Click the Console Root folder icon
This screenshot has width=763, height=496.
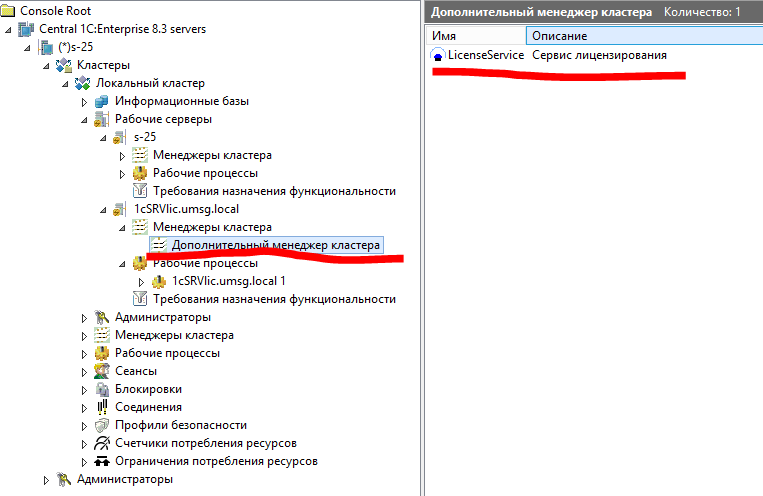(10, 10)
